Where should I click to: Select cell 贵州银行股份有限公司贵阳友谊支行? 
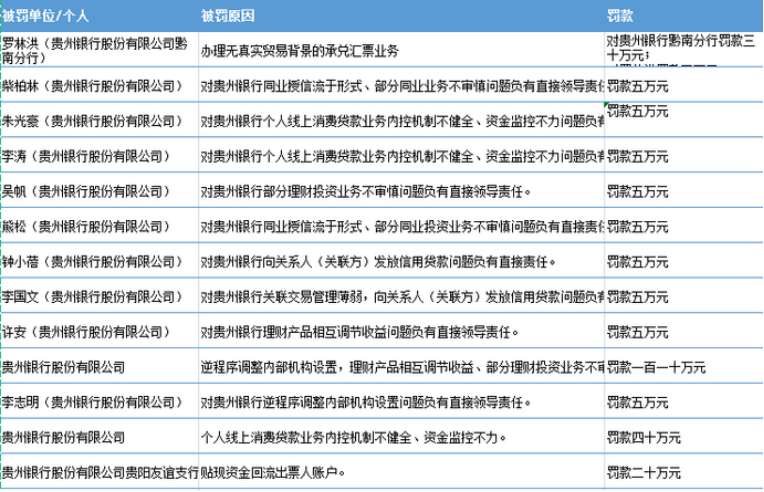(x=99, y=471)
